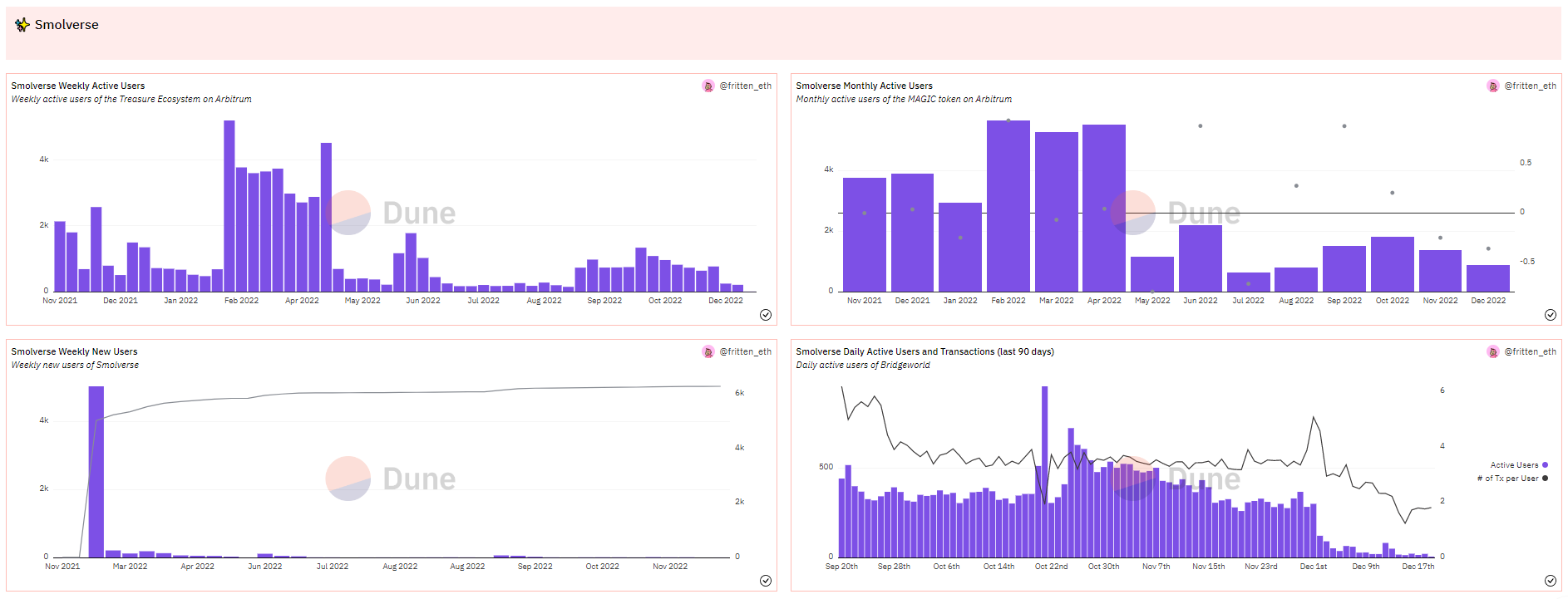
Task: Click the dark # of Tx per User legend dot
Action: [x=1546, y=479]
